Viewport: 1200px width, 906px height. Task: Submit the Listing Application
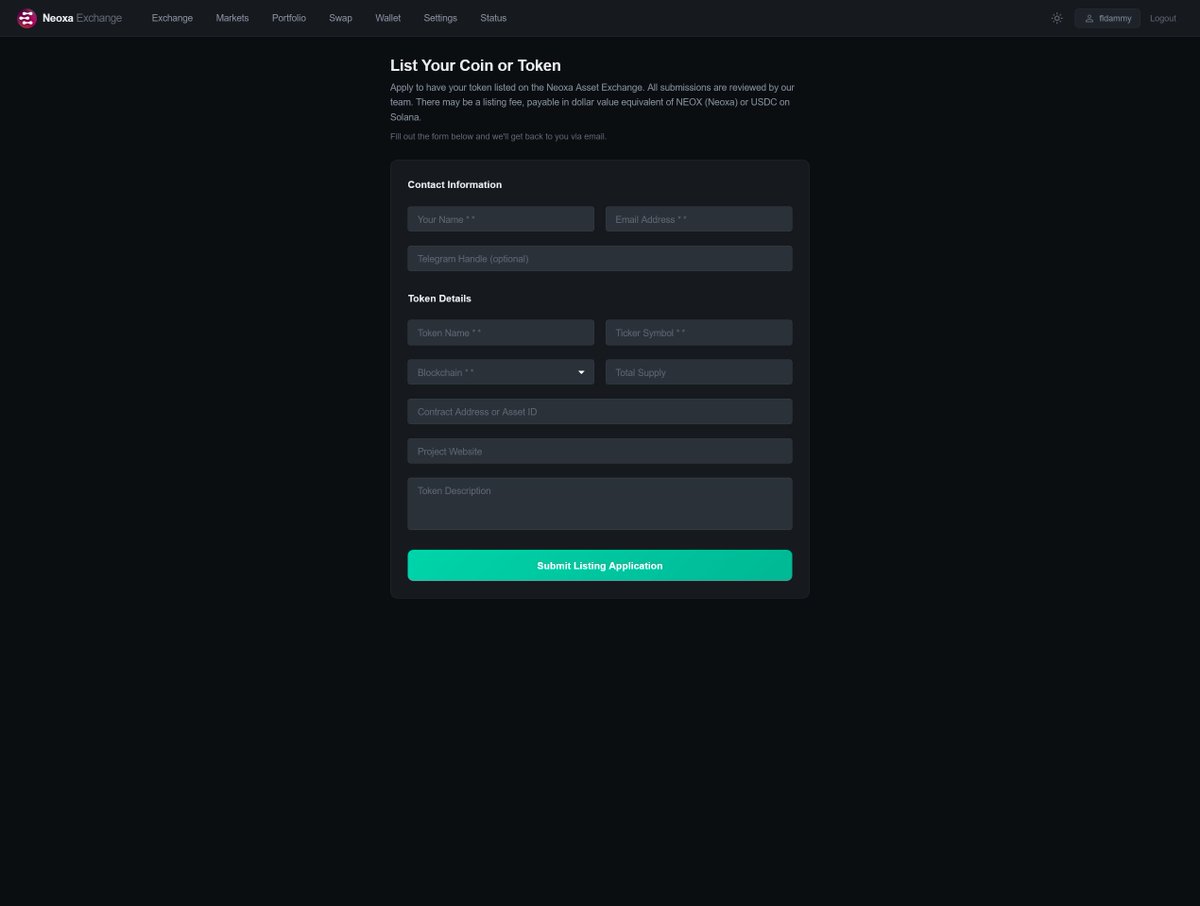600,565
